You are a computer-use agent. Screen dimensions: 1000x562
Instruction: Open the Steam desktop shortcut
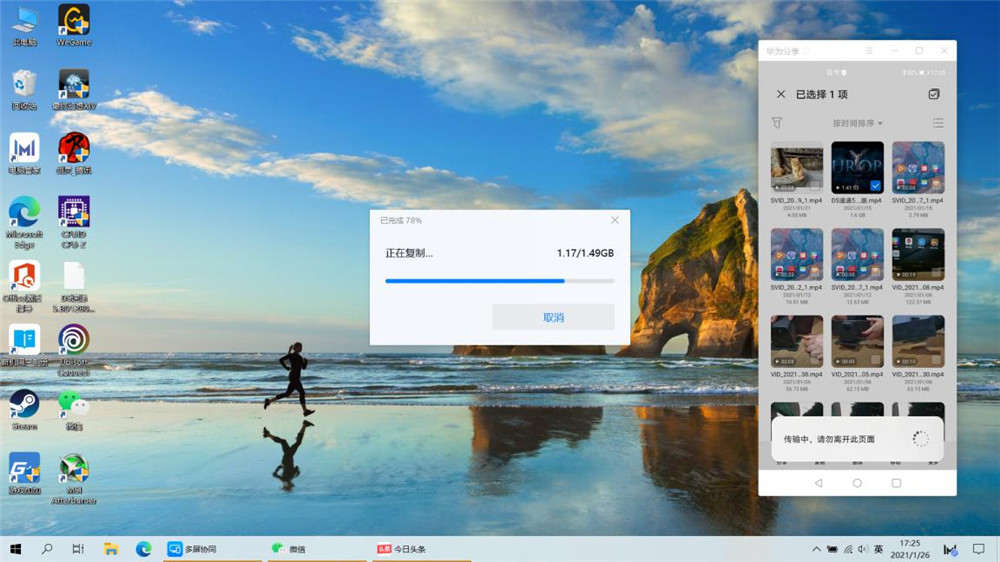coord(24,409)
